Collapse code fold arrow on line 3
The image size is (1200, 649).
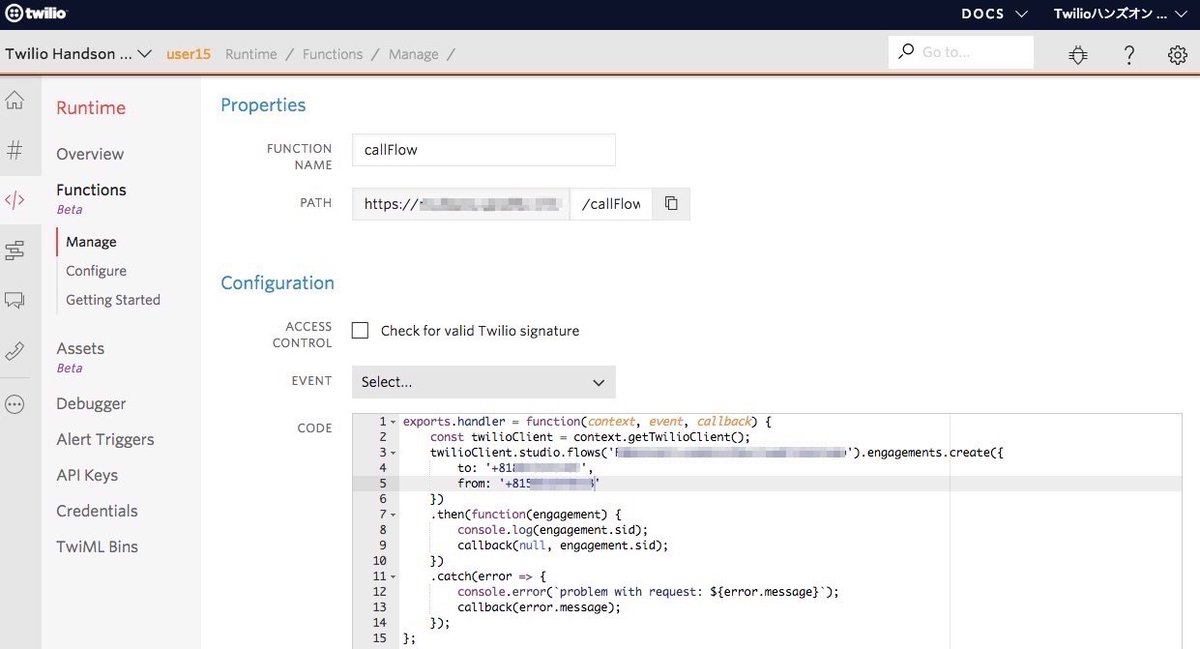click(x=393, y=453)
